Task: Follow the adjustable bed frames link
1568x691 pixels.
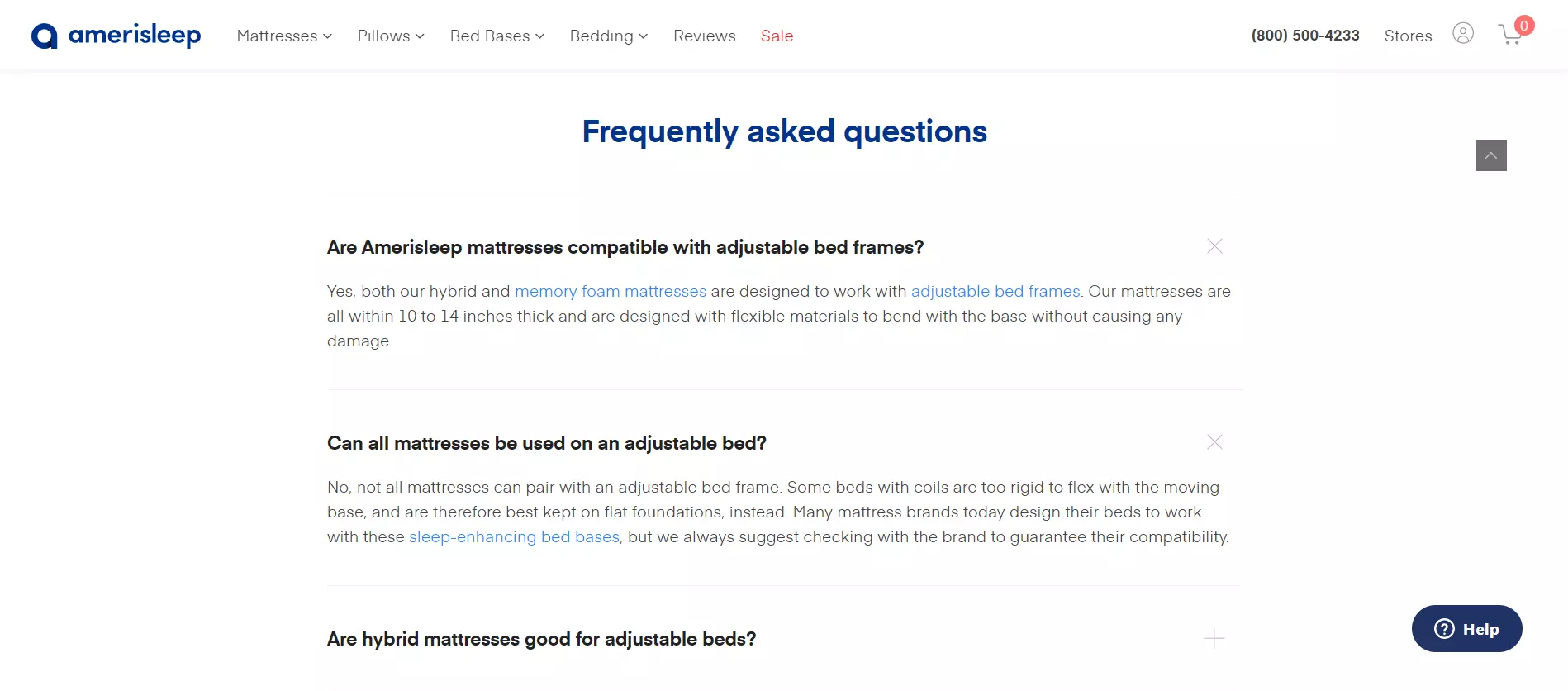Action: (995, 291)
